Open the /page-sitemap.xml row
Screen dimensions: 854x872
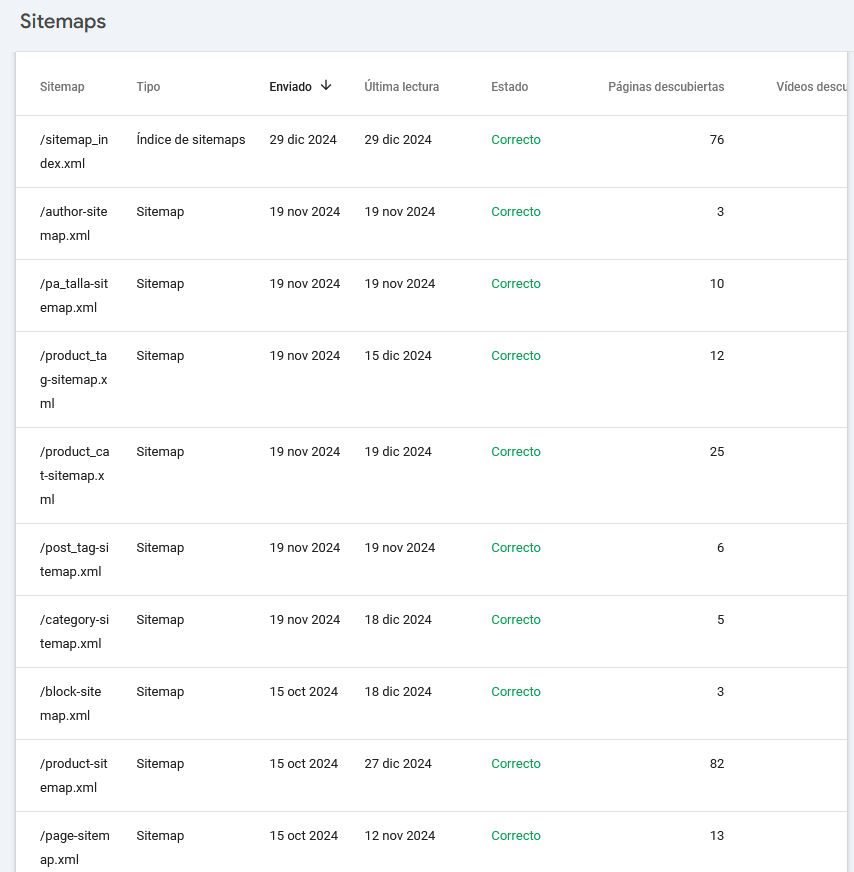(431, 842)
